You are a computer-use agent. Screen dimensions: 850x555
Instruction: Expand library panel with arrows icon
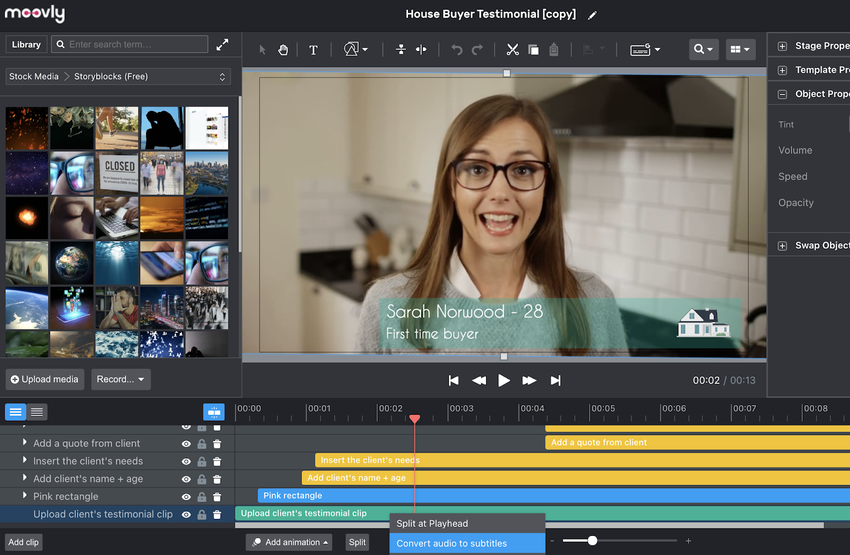pyautogui.click(x=222, y=44)
